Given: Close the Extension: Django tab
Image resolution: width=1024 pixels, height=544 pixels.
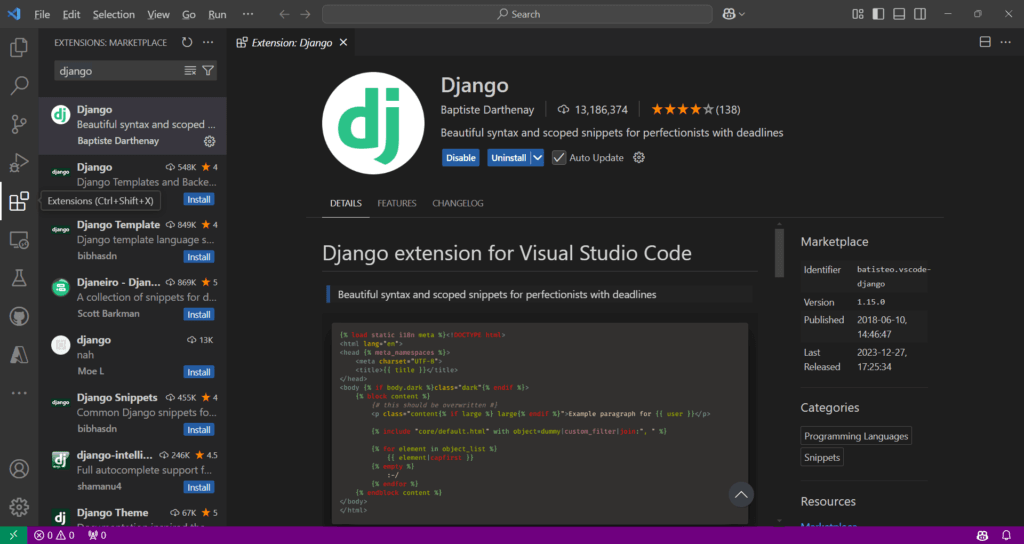Looking at the screenshot, I should pos(344,42).
